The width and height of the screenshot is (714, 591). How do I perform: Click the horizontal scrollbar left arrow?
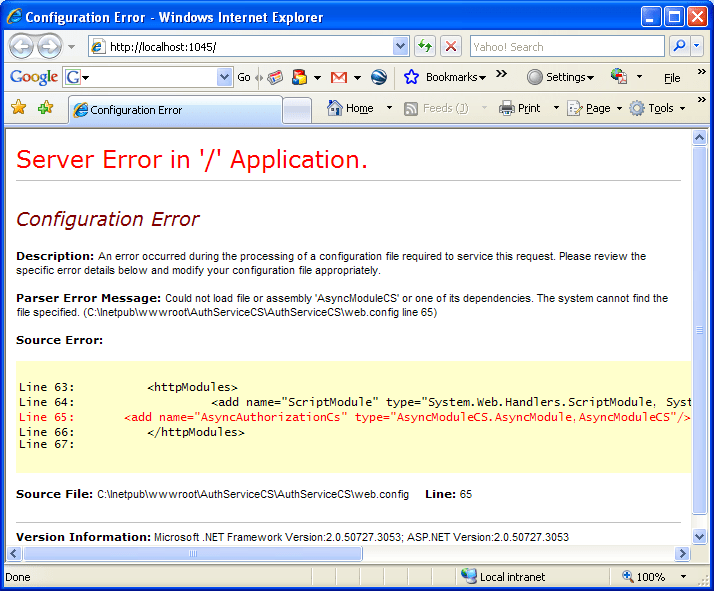point(13,553)
